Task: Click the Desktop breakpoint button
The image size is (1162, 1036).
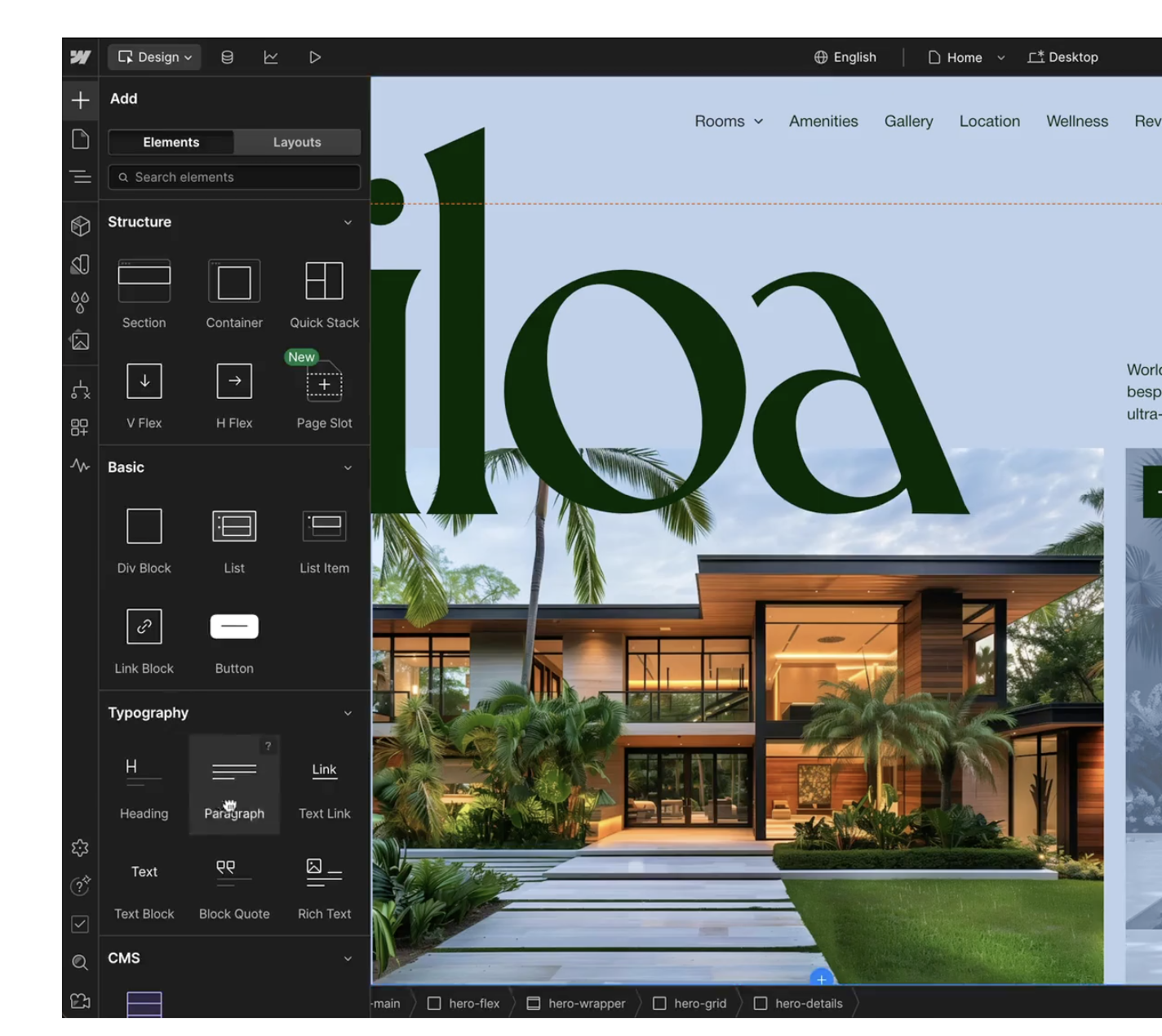Action: pos(1063,57)
